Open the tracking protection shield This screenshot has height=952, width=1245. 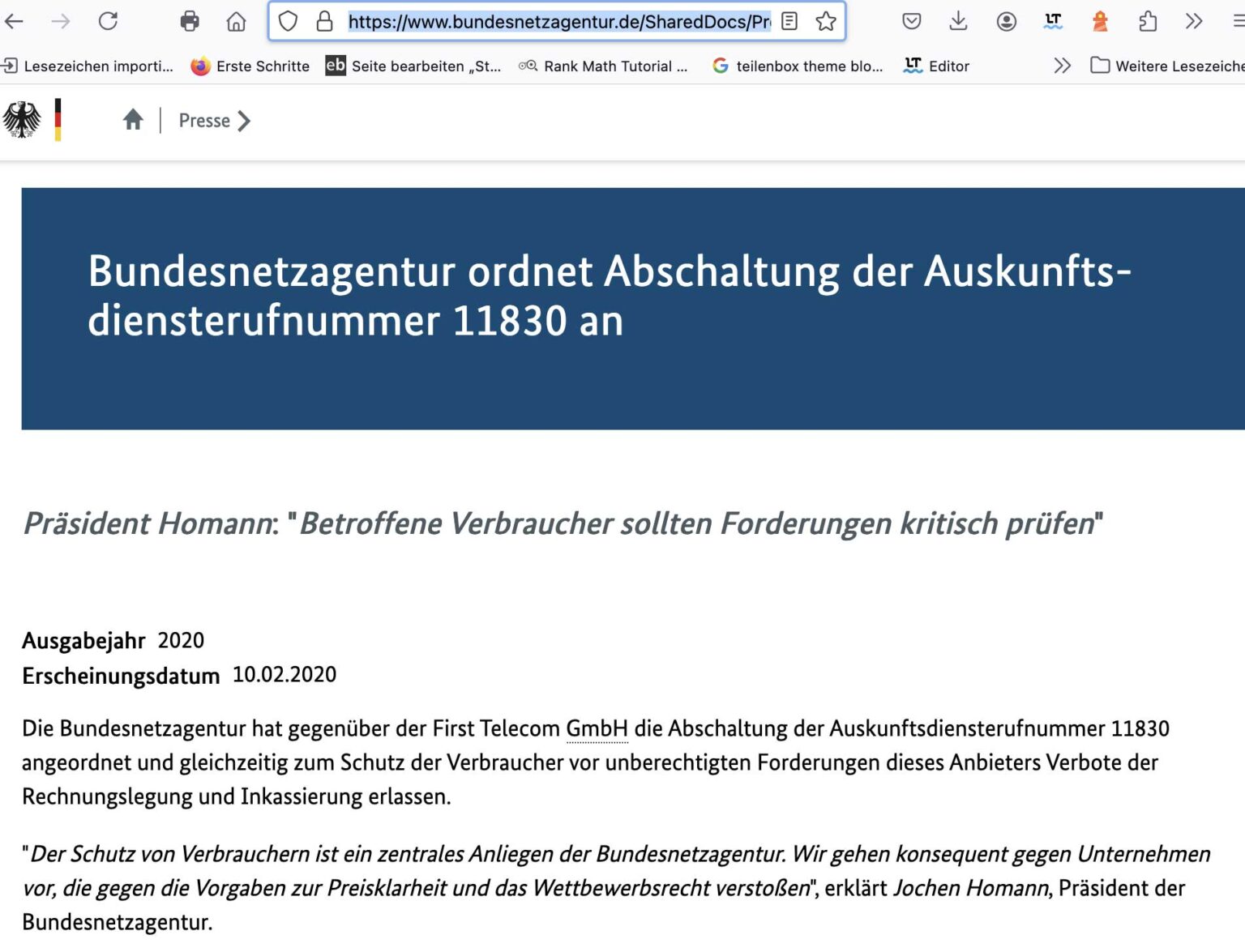[x=288, y=22]
